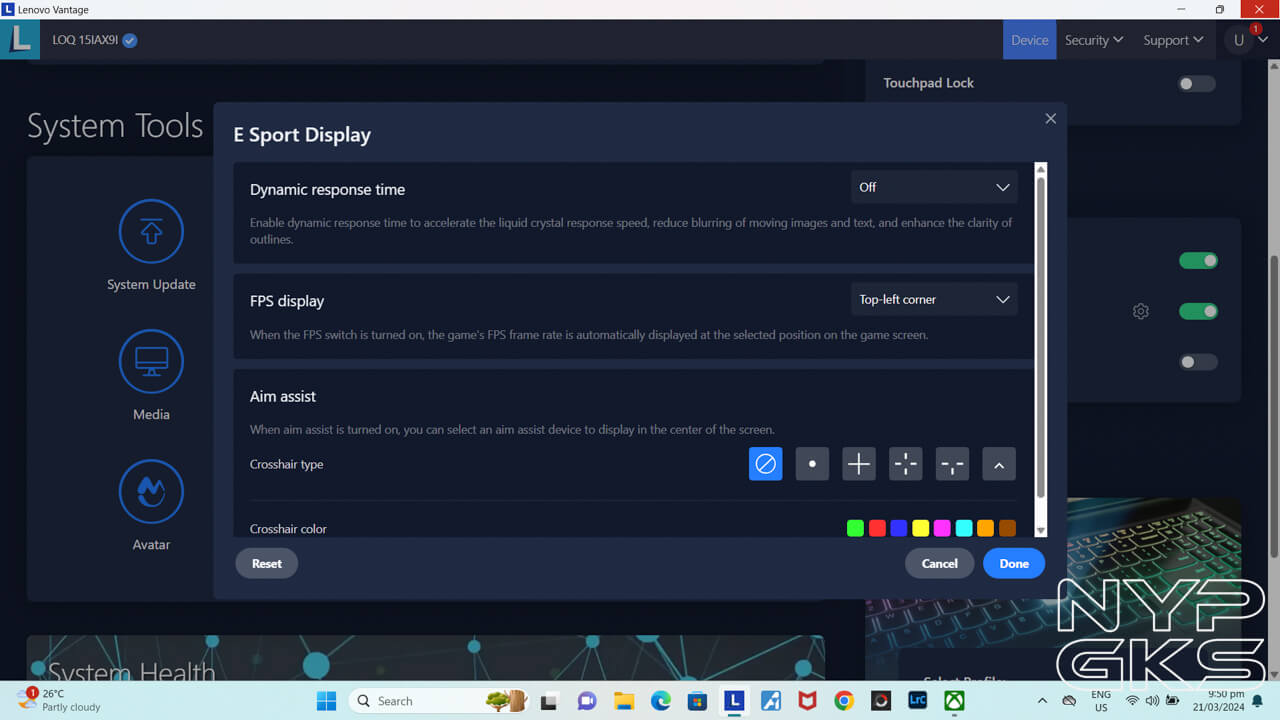
Task: Pick the green crosshair color swatch
Action: point(855,528)
